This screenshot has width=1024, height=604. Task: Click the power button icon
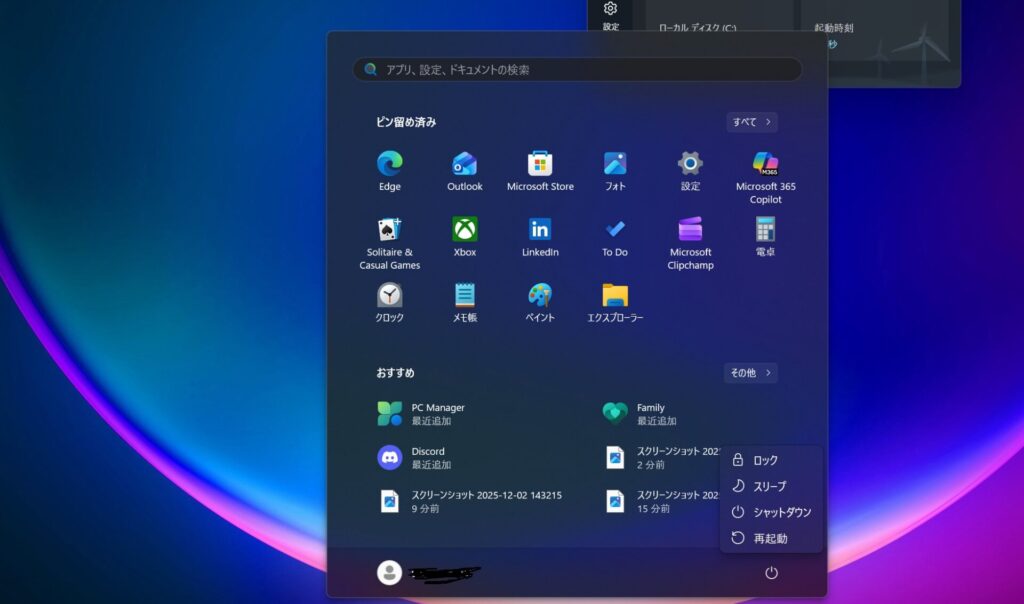(771, 573)
